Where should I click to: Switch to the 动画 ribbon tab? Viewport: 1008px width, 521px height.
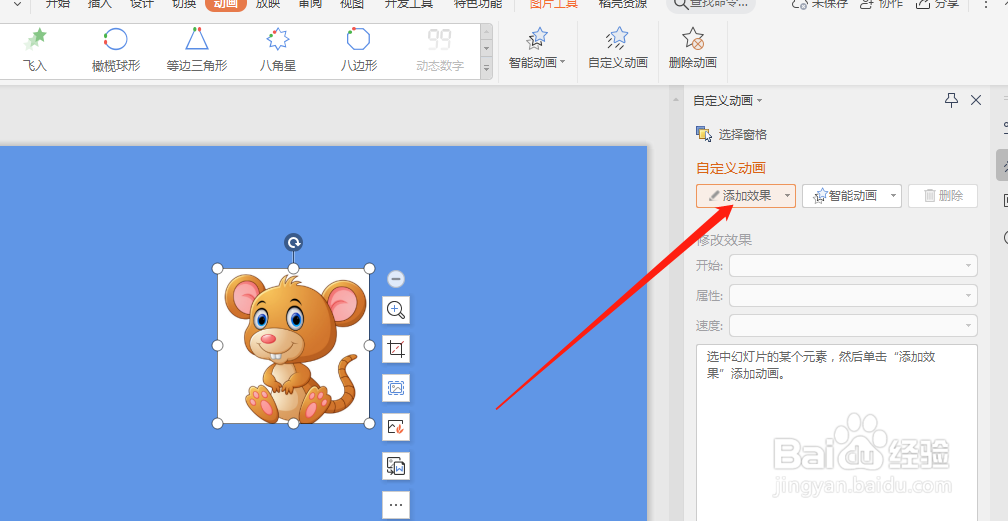tap(226, 5)
